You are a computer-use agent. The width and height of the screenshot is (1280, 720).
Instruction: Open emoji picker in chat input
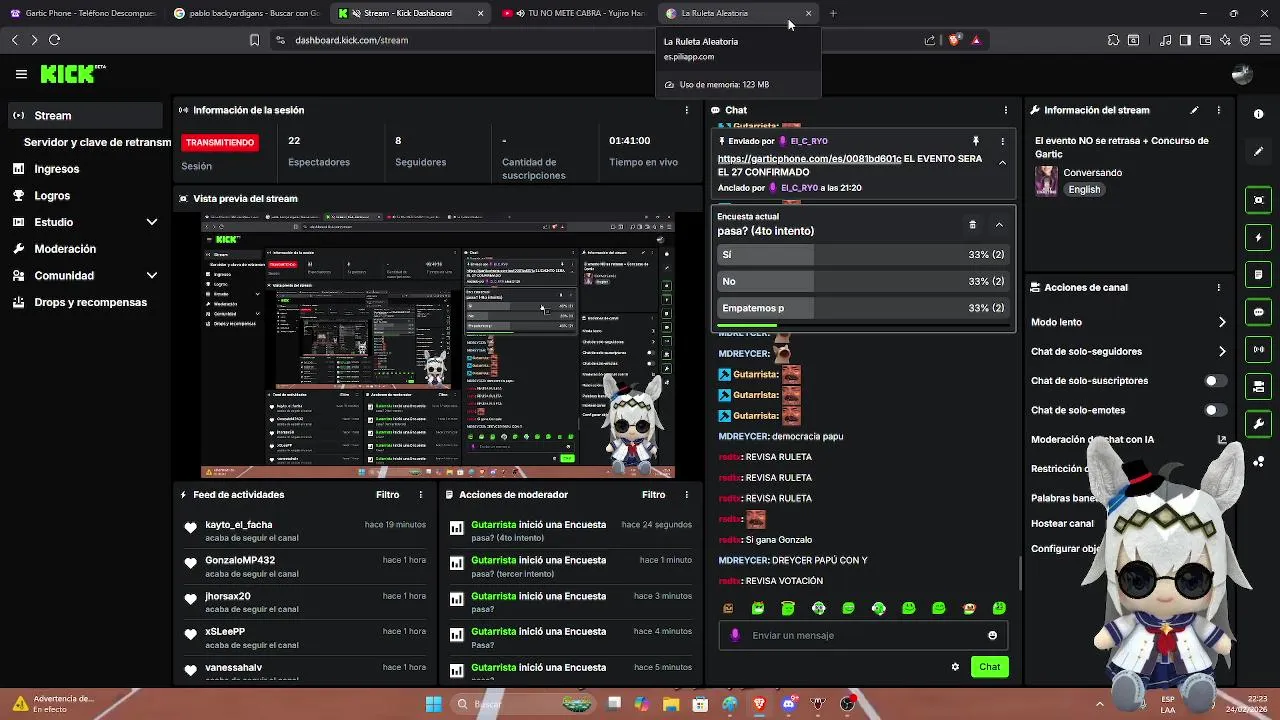[992, 635]
